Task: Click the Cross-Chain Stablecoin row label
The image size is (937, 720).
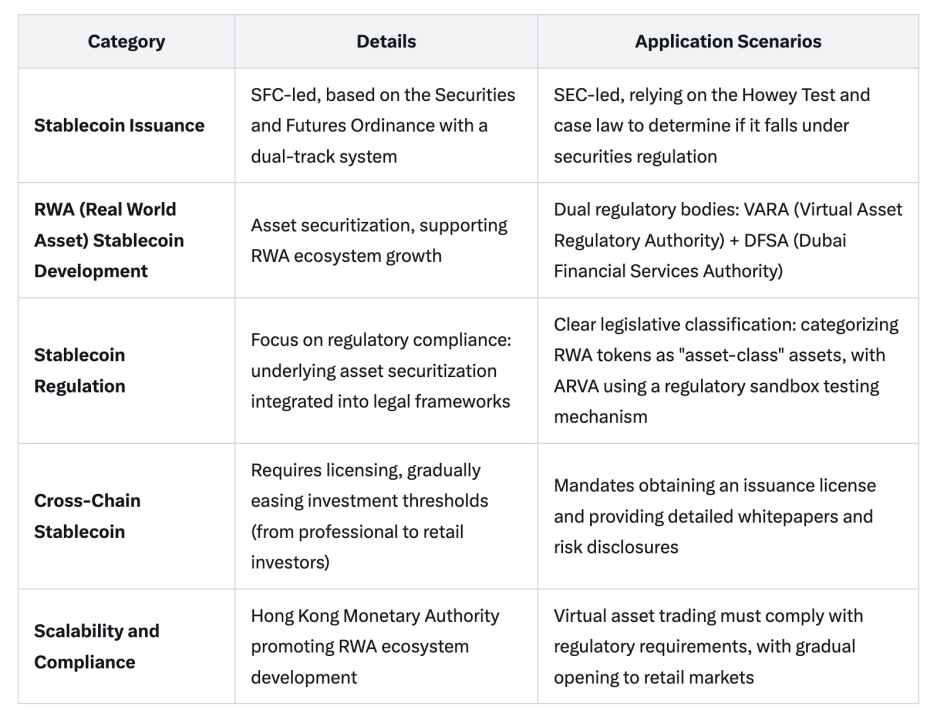Action: pyautogui.click(x=87, y=516)
